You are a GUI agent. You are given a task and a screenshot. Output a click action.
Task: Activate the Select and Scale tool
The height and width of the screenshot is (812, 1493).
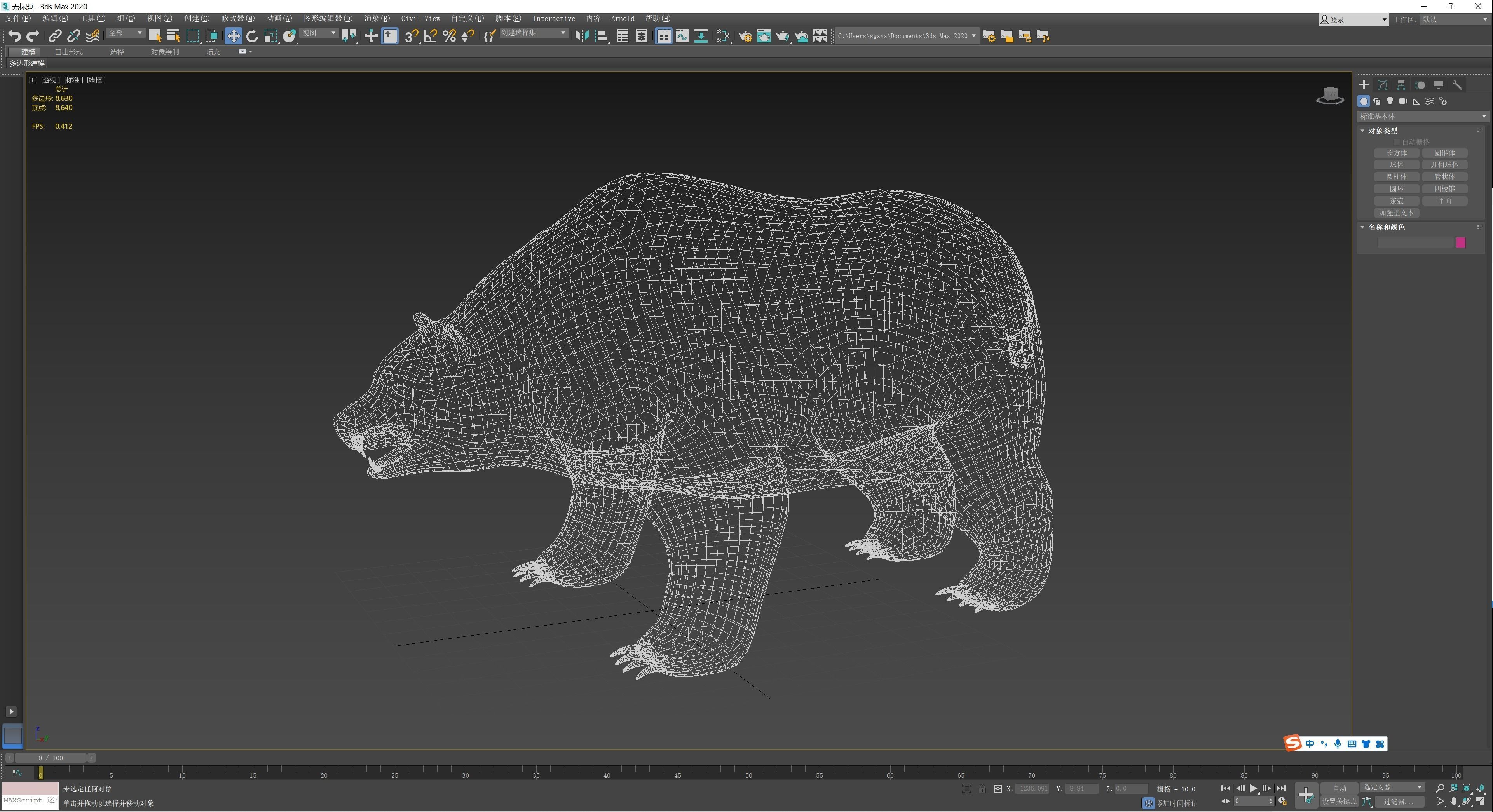click(271, 36)
